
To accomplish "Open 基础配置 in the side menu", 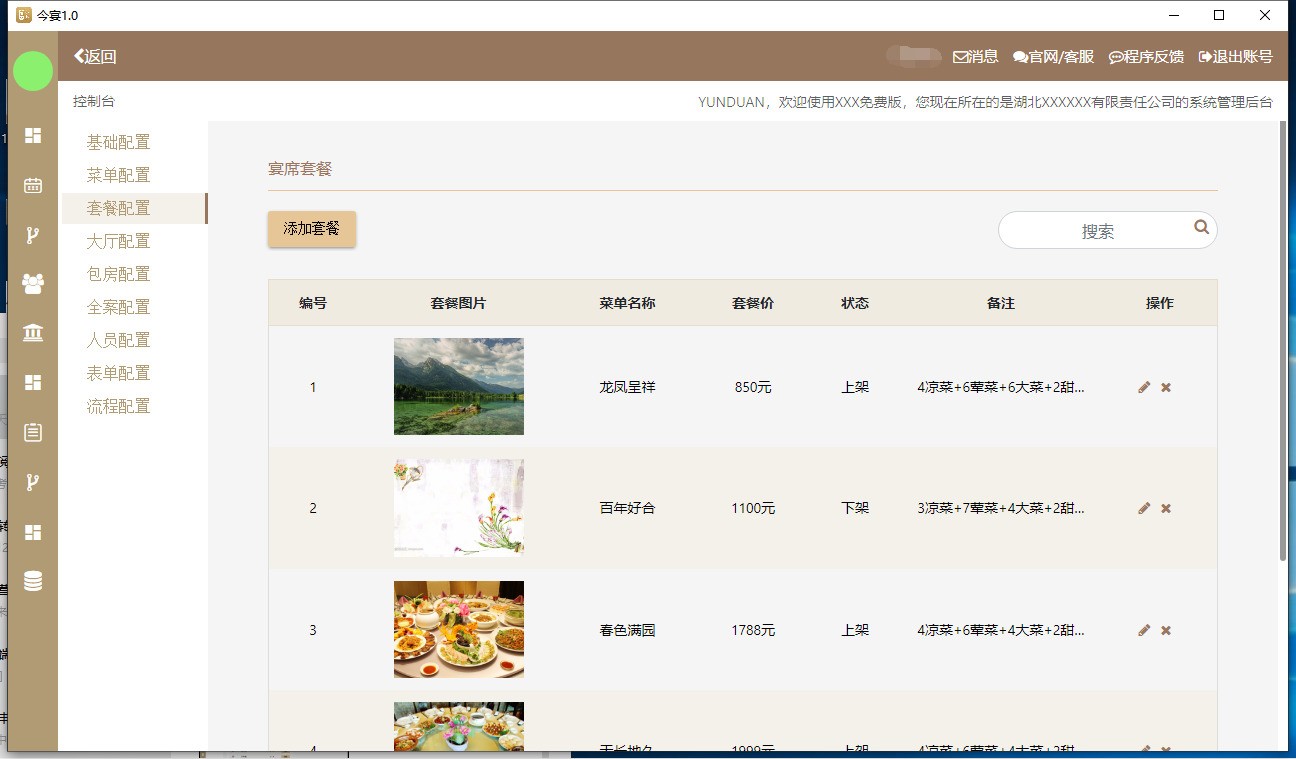I will 119,142.
